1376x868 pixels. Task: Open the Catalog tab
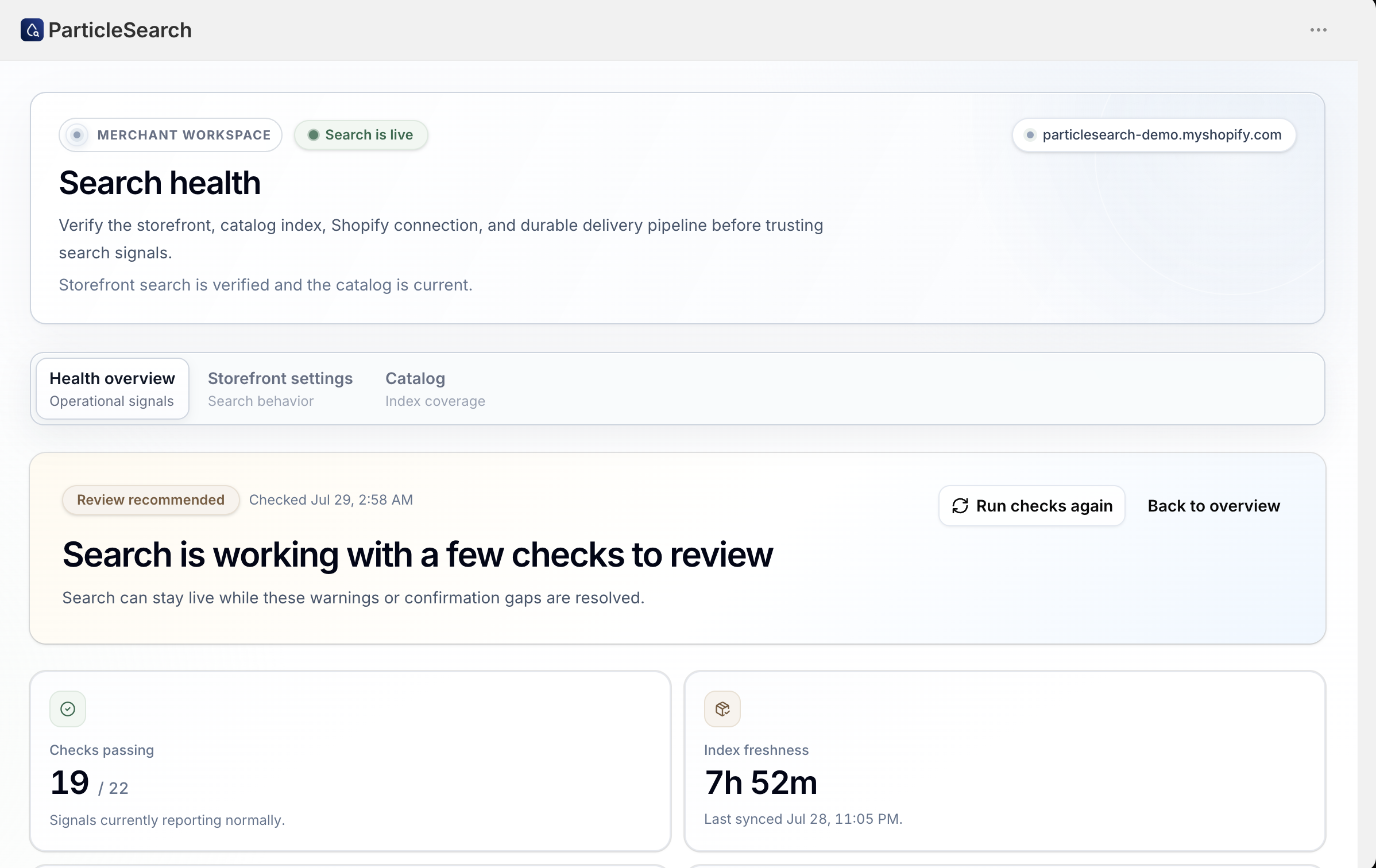pyautogui.click(x=435, y=389)
